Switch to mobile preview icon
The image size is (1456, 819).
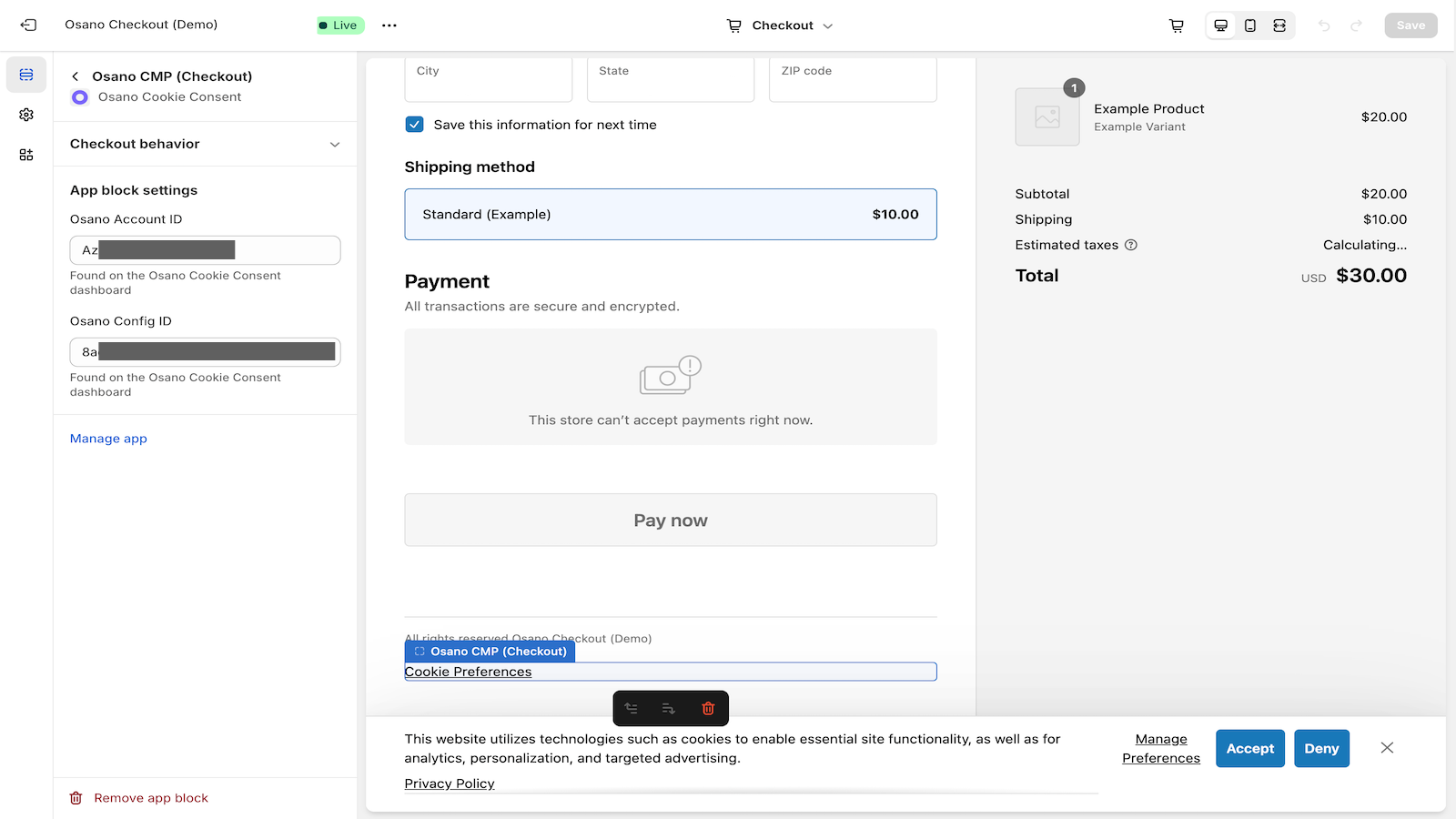pos(1250,25)
